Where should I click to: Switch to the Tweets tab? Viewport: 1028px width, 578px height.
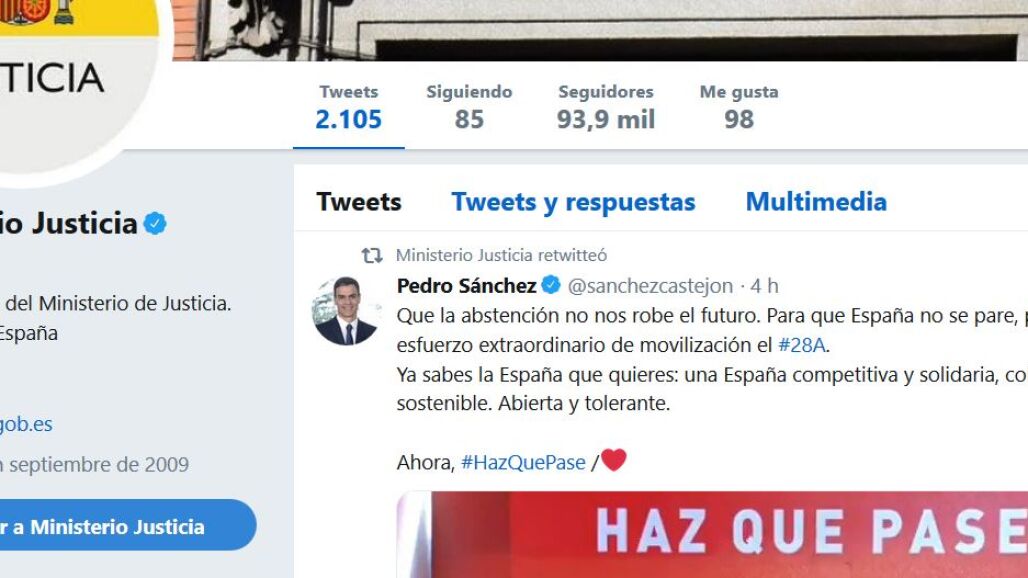click(x=359, y=202)
